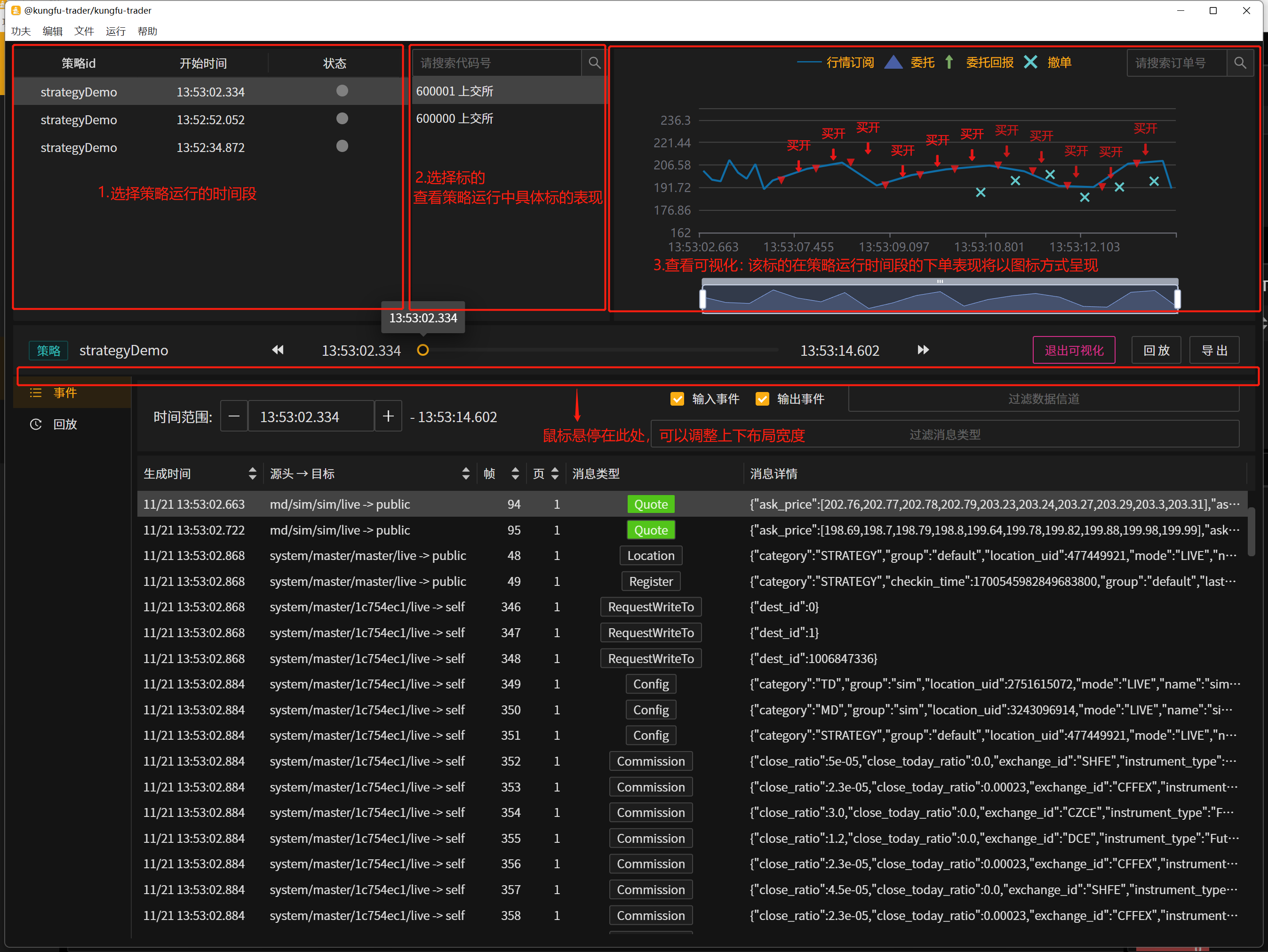Select event row with frame 348
The image size is (1268, 952).
[692, 658]
